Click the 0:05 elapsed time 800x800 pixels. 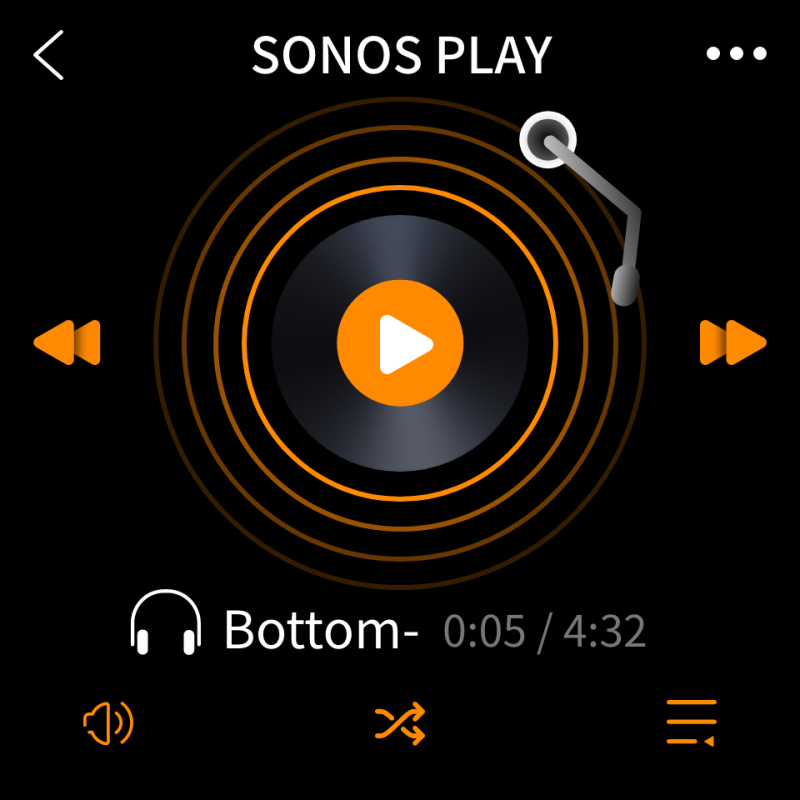click(484, 632)
